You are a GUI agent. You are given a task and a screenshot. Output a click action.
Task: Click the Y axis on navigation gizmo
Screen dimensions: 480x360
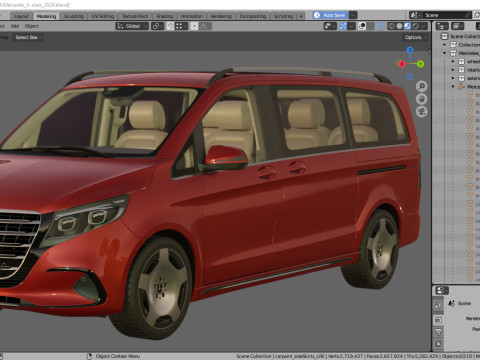click(421, 64)
